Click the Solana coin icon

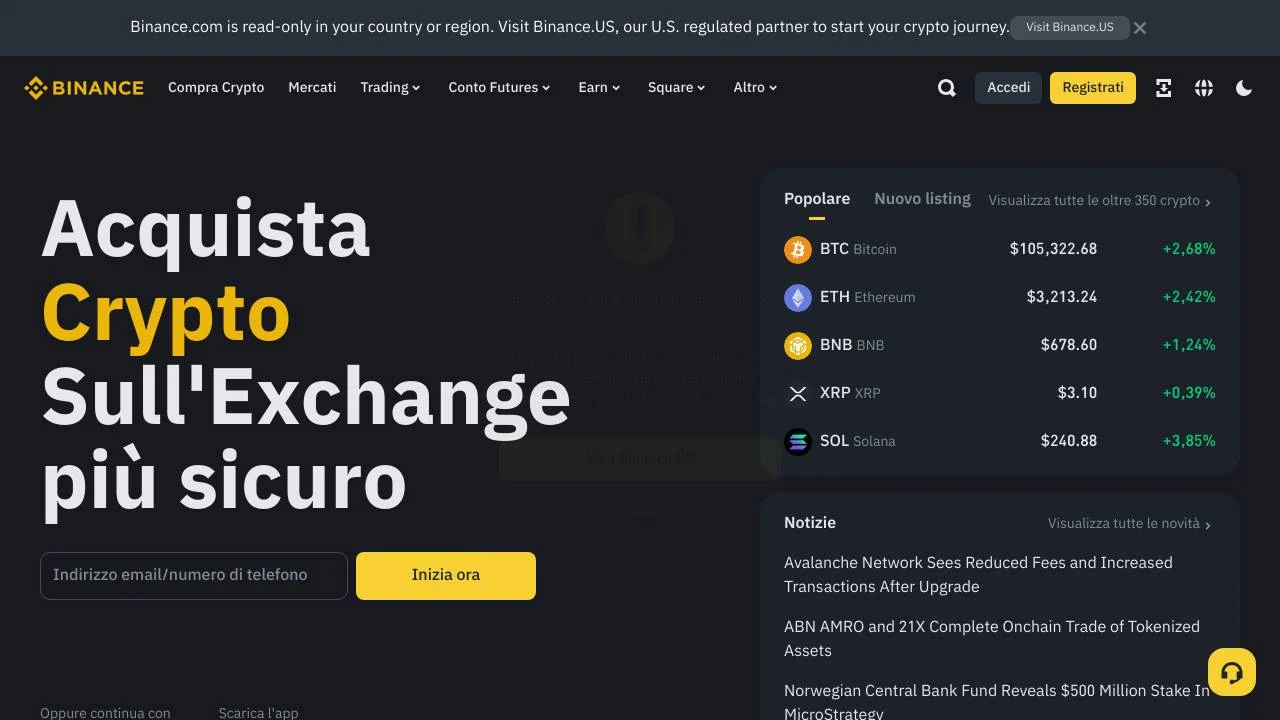797,441
